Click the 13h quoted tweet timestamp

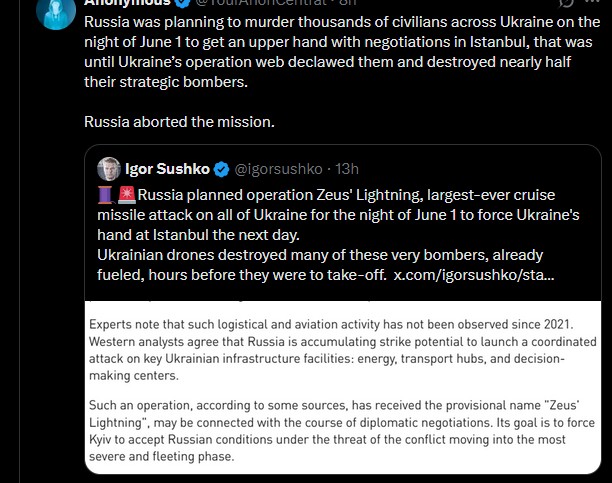pyautogui.click(x=347, y=169)
